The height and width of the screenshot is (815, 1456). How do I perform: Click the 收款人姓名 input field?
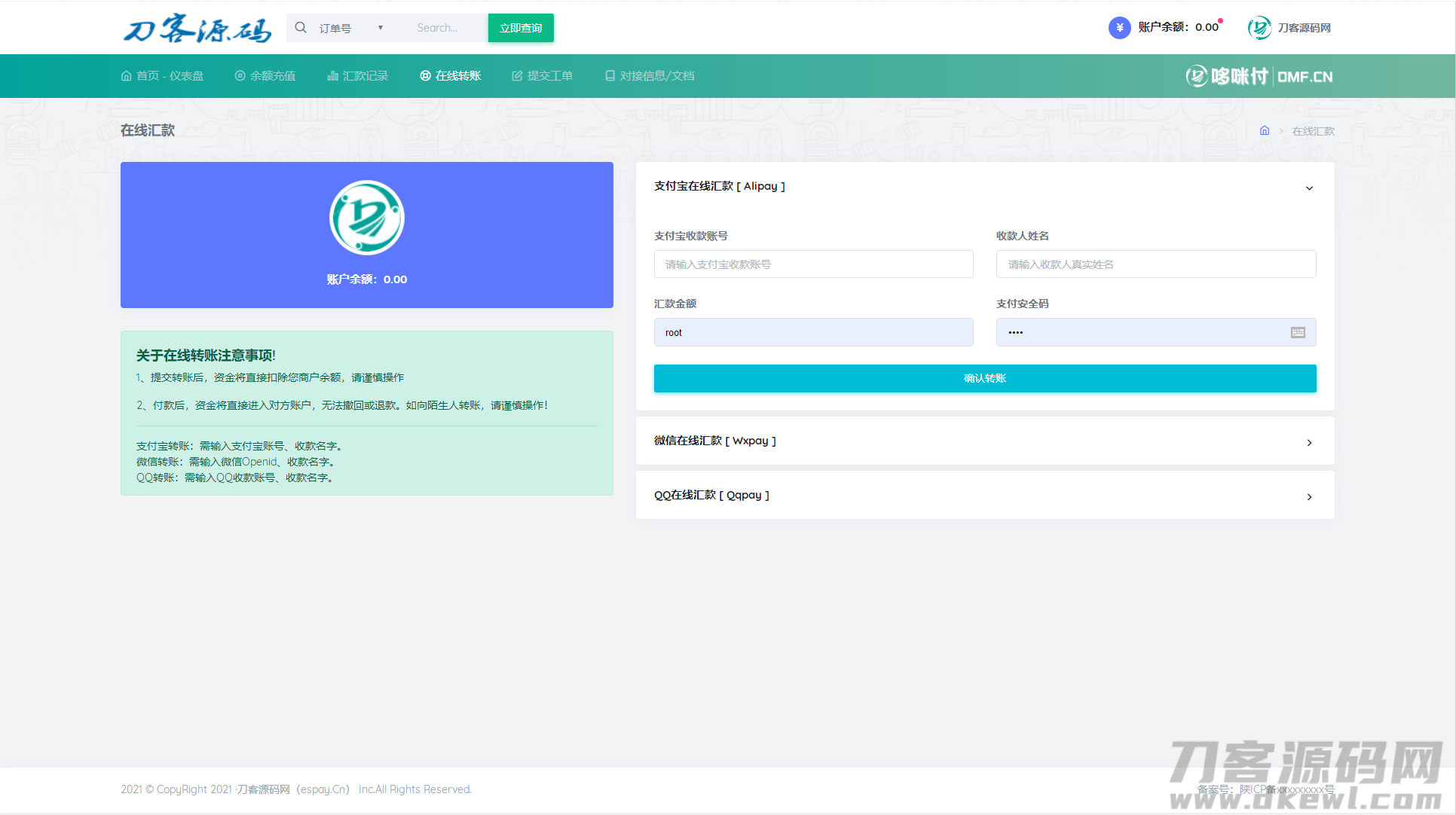click(1155, 264)
